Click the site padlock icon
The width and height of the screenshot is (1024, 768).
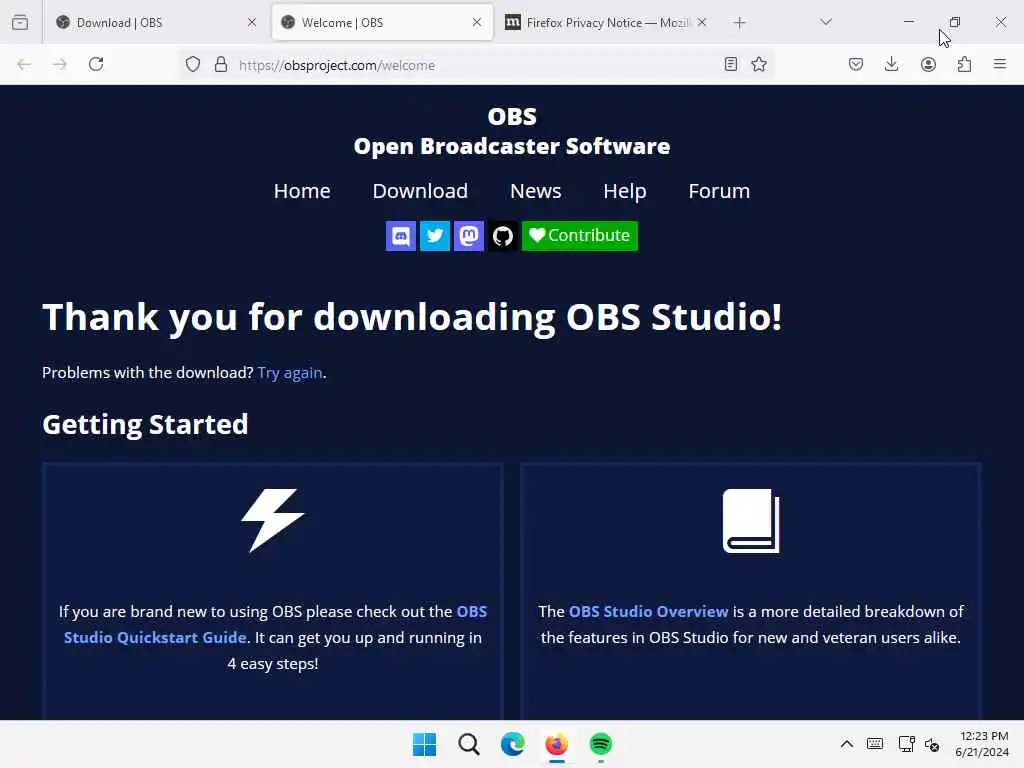pos(221,65)
